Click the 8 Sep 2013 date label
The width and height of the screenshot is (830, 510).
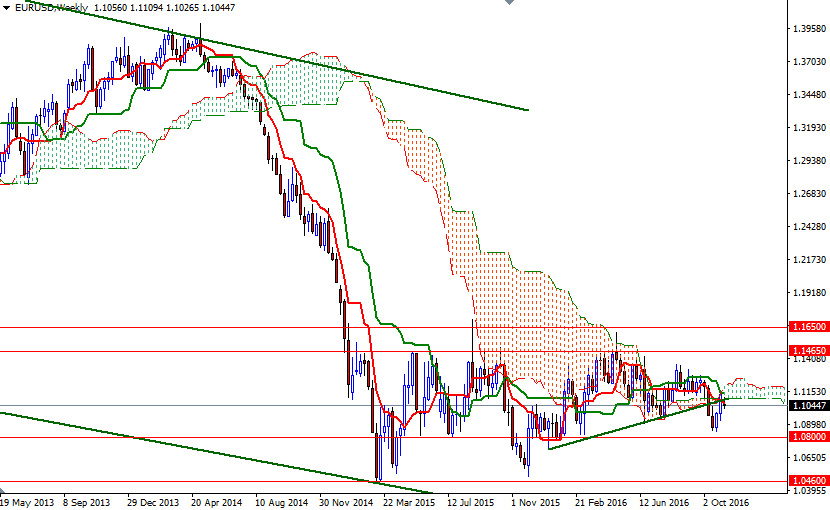tap(86, 502)
